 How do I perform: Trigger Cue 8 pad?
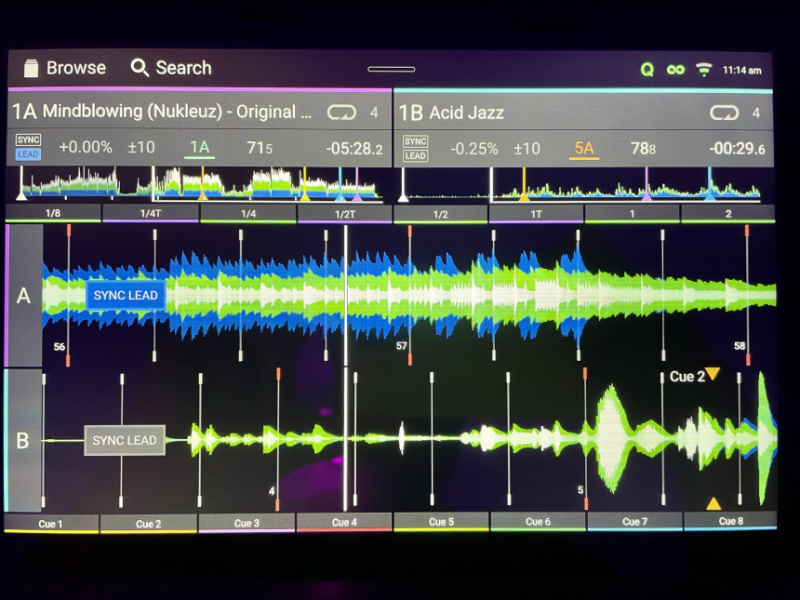[731, 521]
